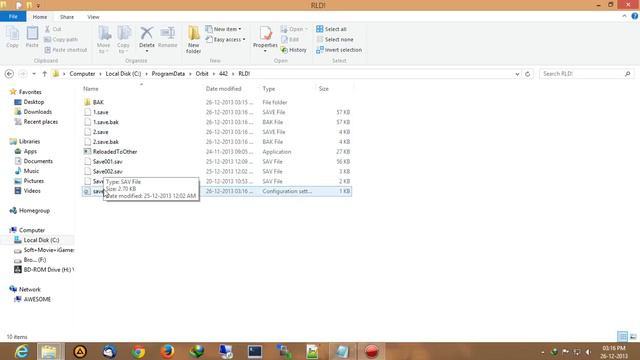The height and width of the screenshot is (360, 640).
Task: Click Copy path in ribbon
Action: 61,40
